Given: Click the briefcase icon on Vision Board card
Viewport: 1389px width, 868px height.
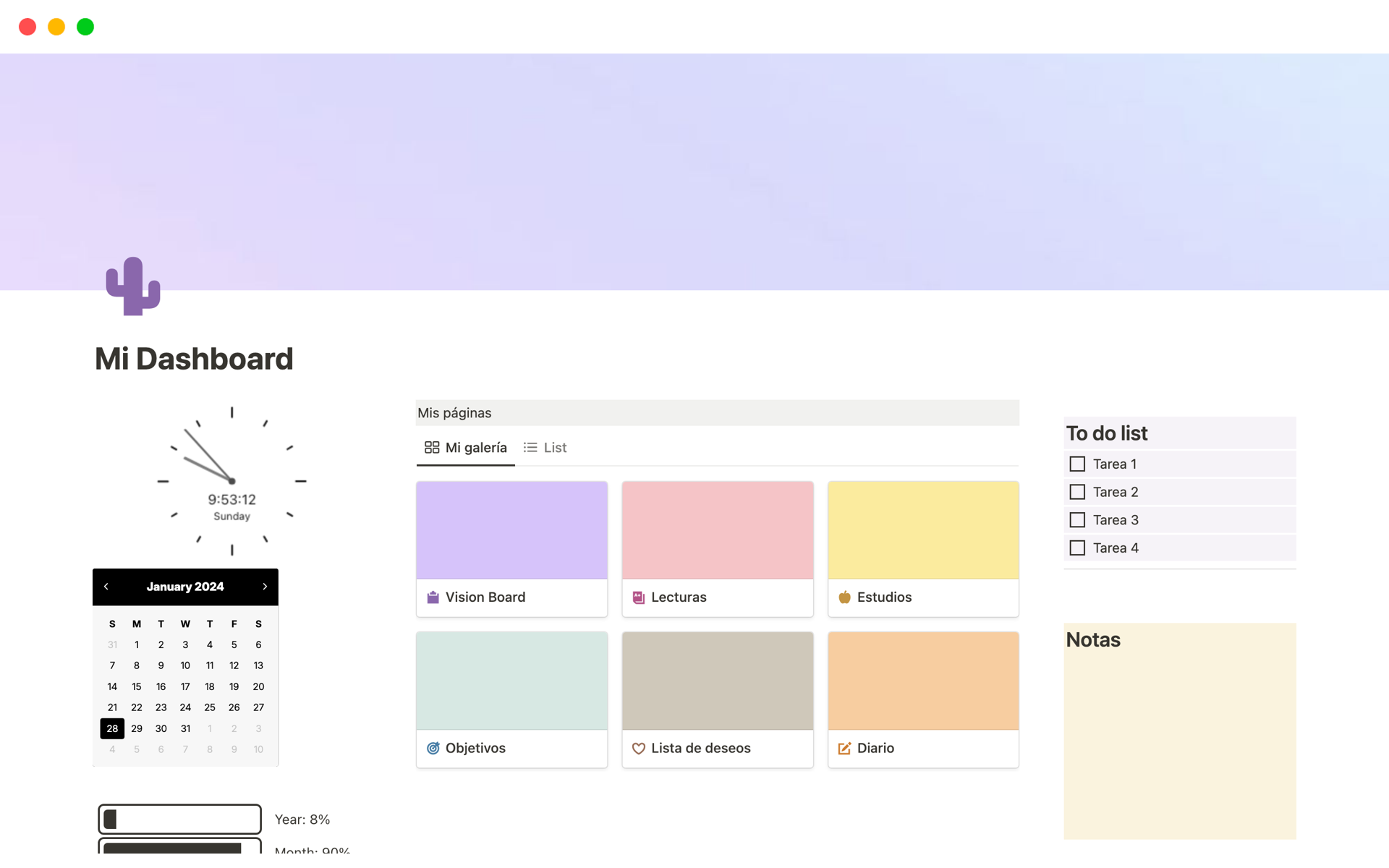Looking at the screenshot, I should [433, 597].
